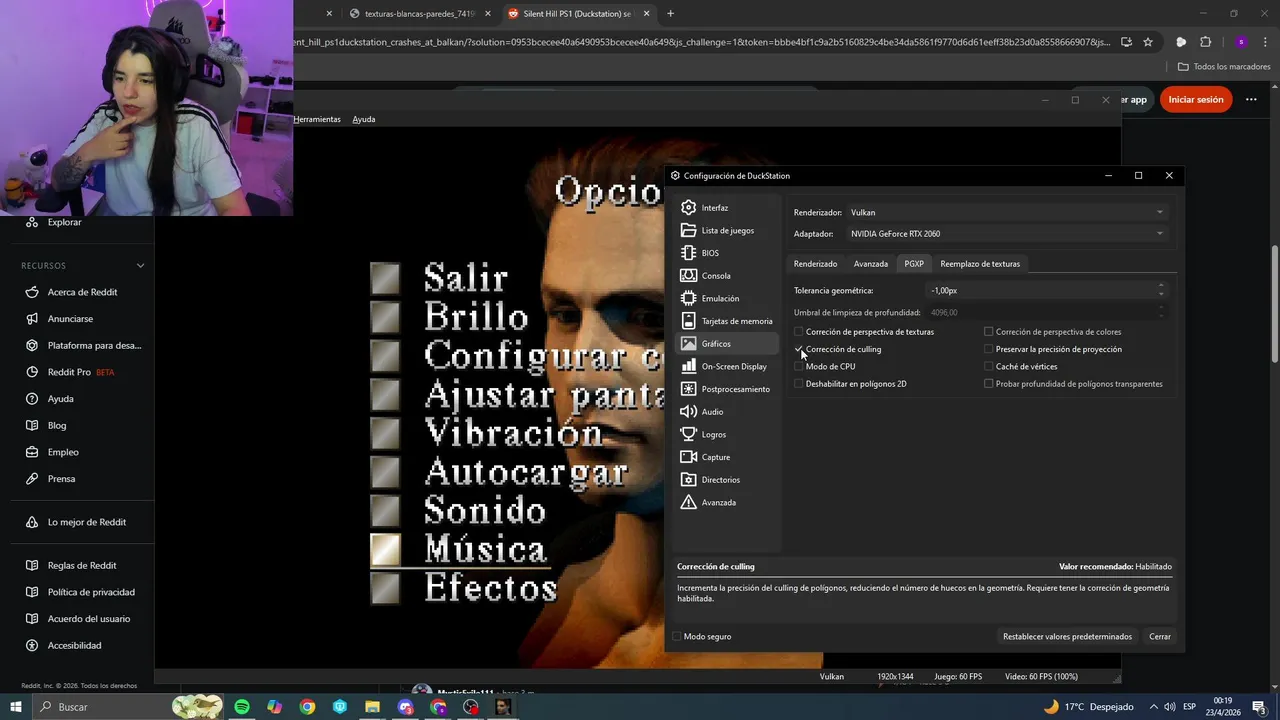Viewport: 1280px width, 720px height.
Task: Enable Deshabilitar en polígonos 2D
Action: 850,384
